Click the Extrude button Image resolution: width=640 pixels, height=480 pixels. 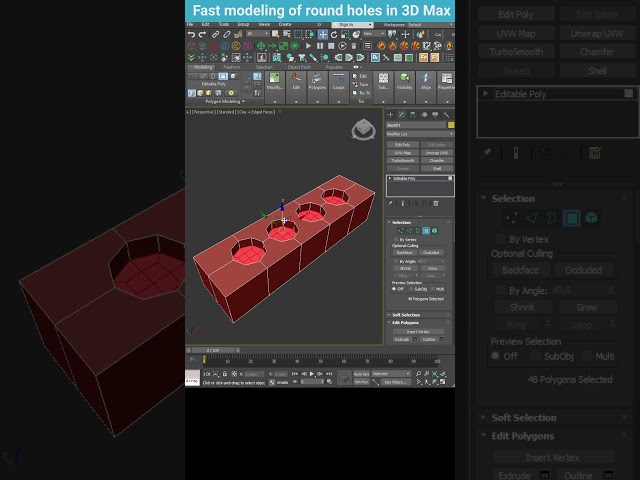(x=402, y=340)
